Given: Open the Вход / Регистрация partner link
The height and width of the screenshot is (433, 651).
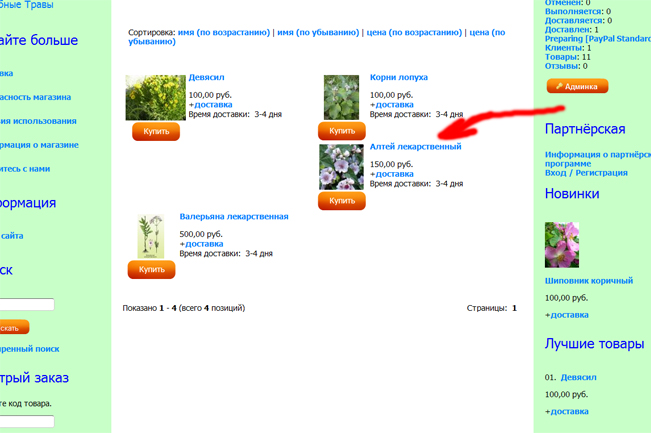Looking at the screenshot, I should tap(586, 173).
